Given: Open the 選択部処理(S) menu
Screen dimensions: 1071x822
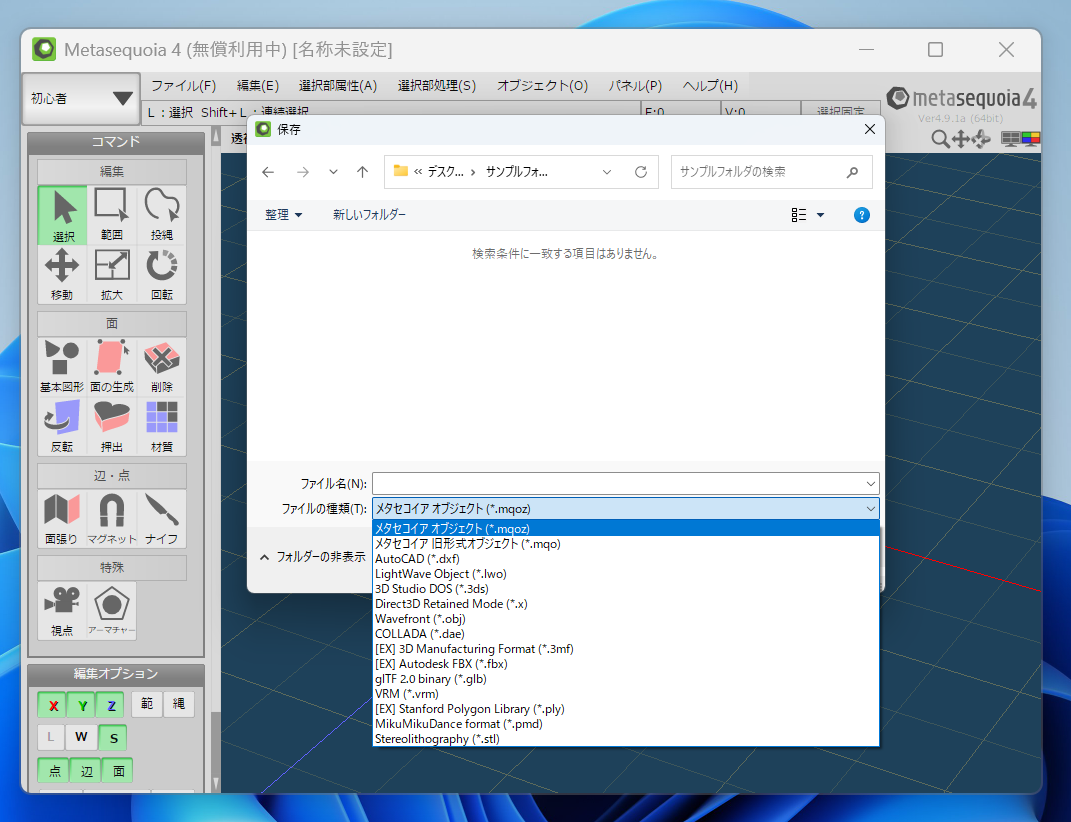Looking at the screenshot, I should tap(436, 85).
